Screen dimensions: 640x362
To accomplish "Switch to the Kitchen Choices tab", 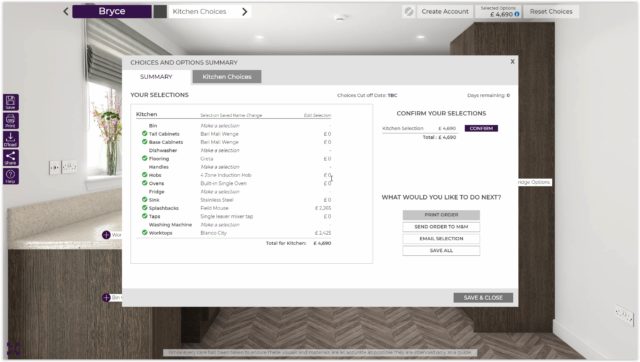I will pyautogui.click(x=227, y=77).
